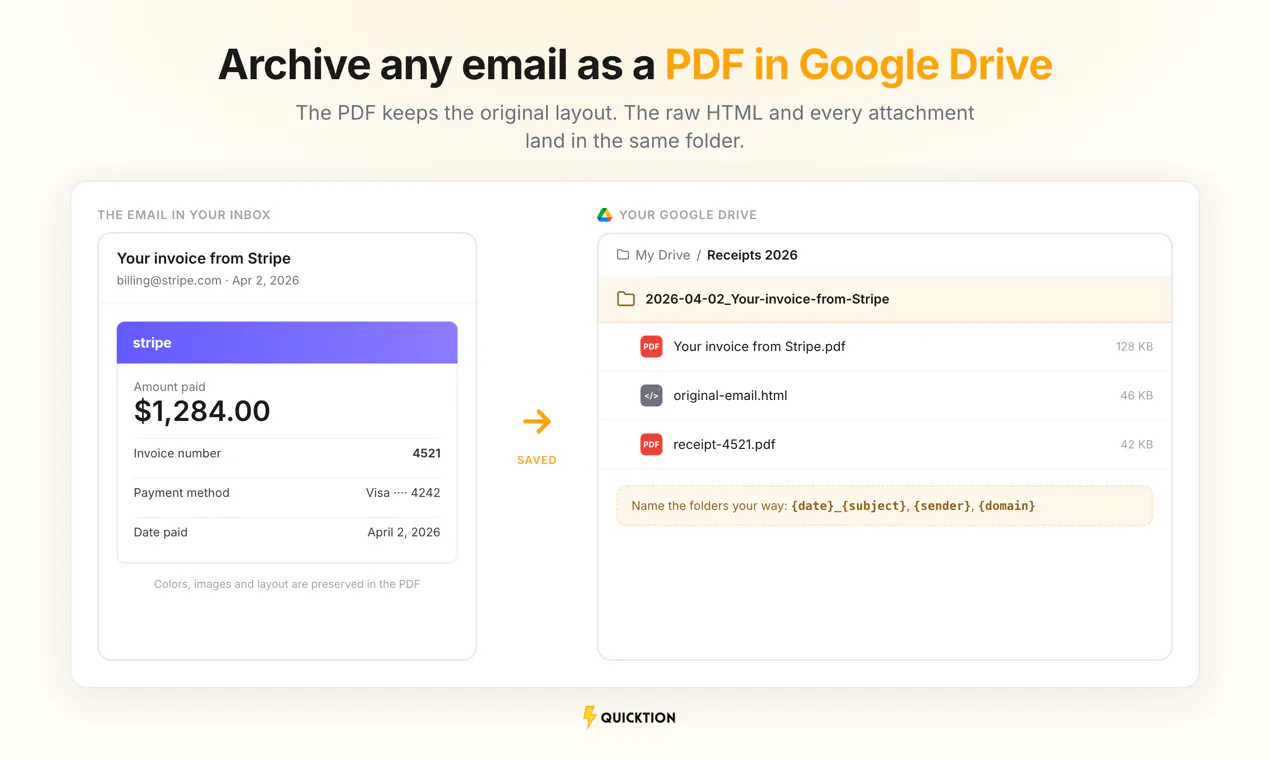Click the Amount paid label
Screen dimensions: 1270x760
pos(169,387)
